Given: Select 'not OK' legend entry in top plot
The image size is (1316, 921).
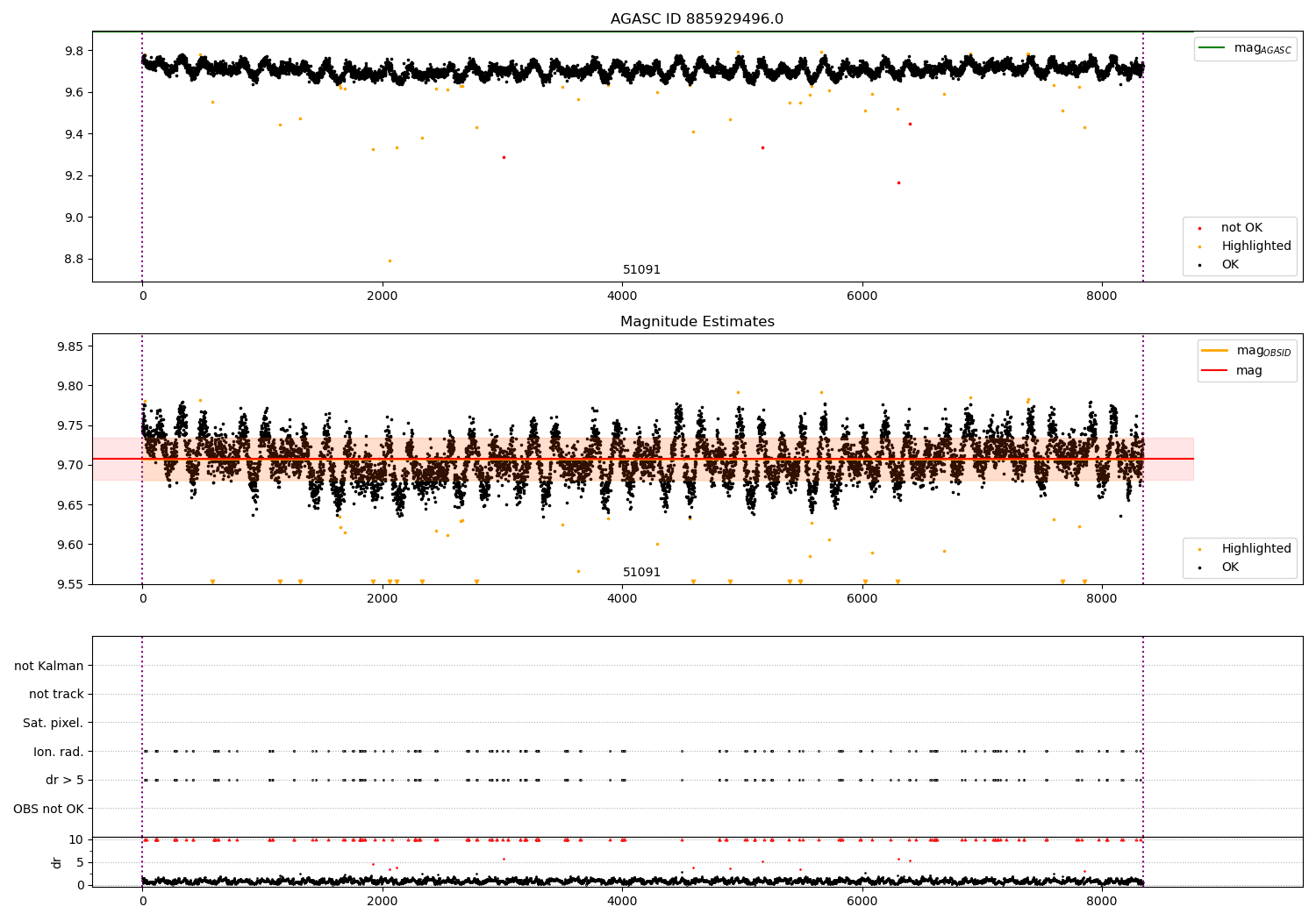Looking at the screenshot, I should (1240, 228).
